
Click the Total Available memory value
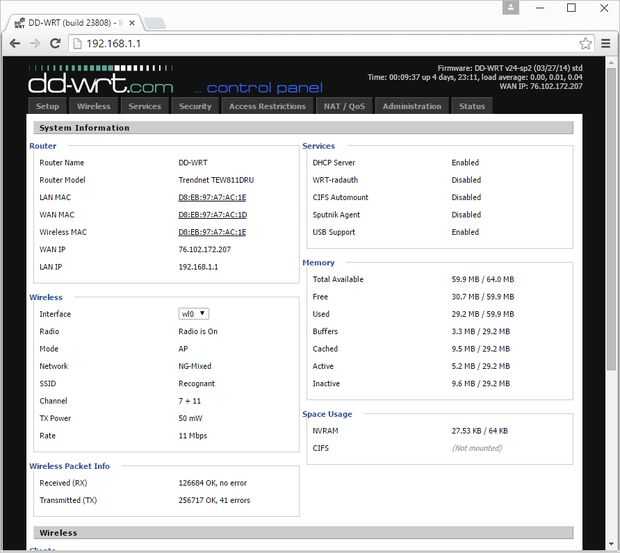(x=483, y=279)
